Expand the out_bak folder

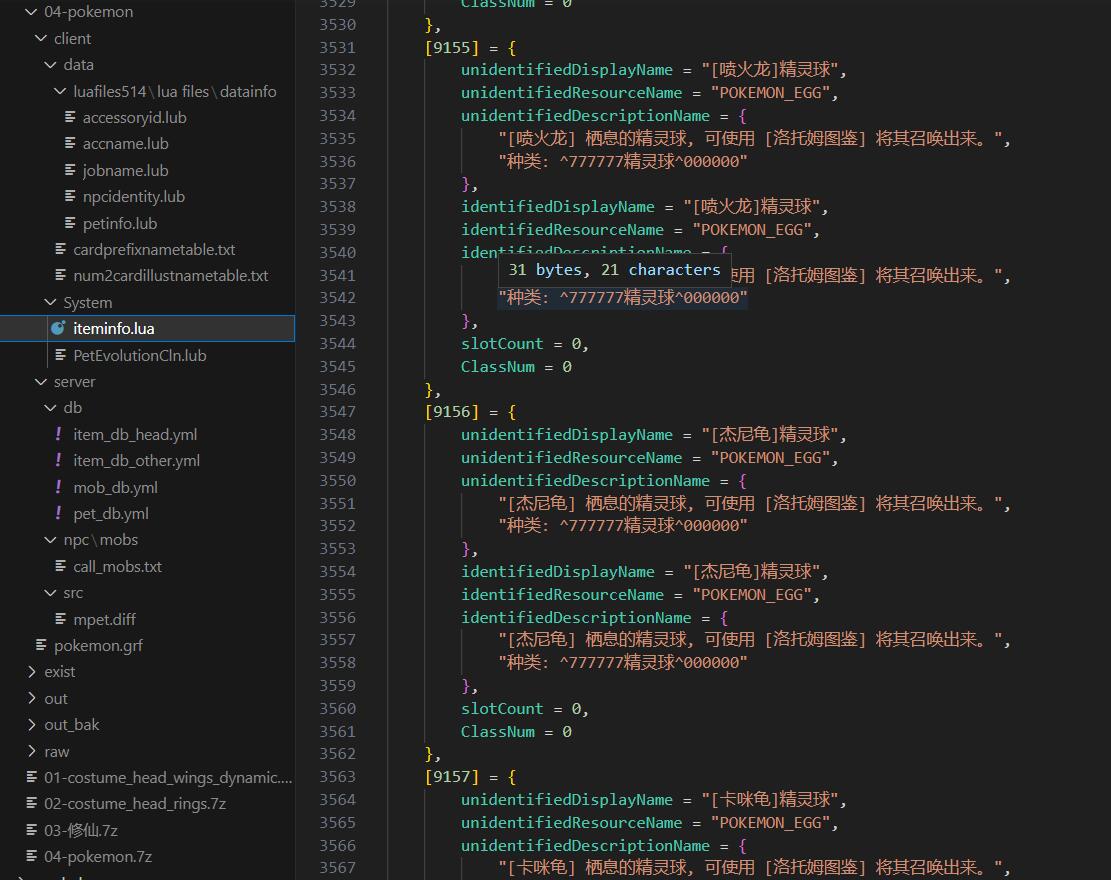click(x=32, y=724)
